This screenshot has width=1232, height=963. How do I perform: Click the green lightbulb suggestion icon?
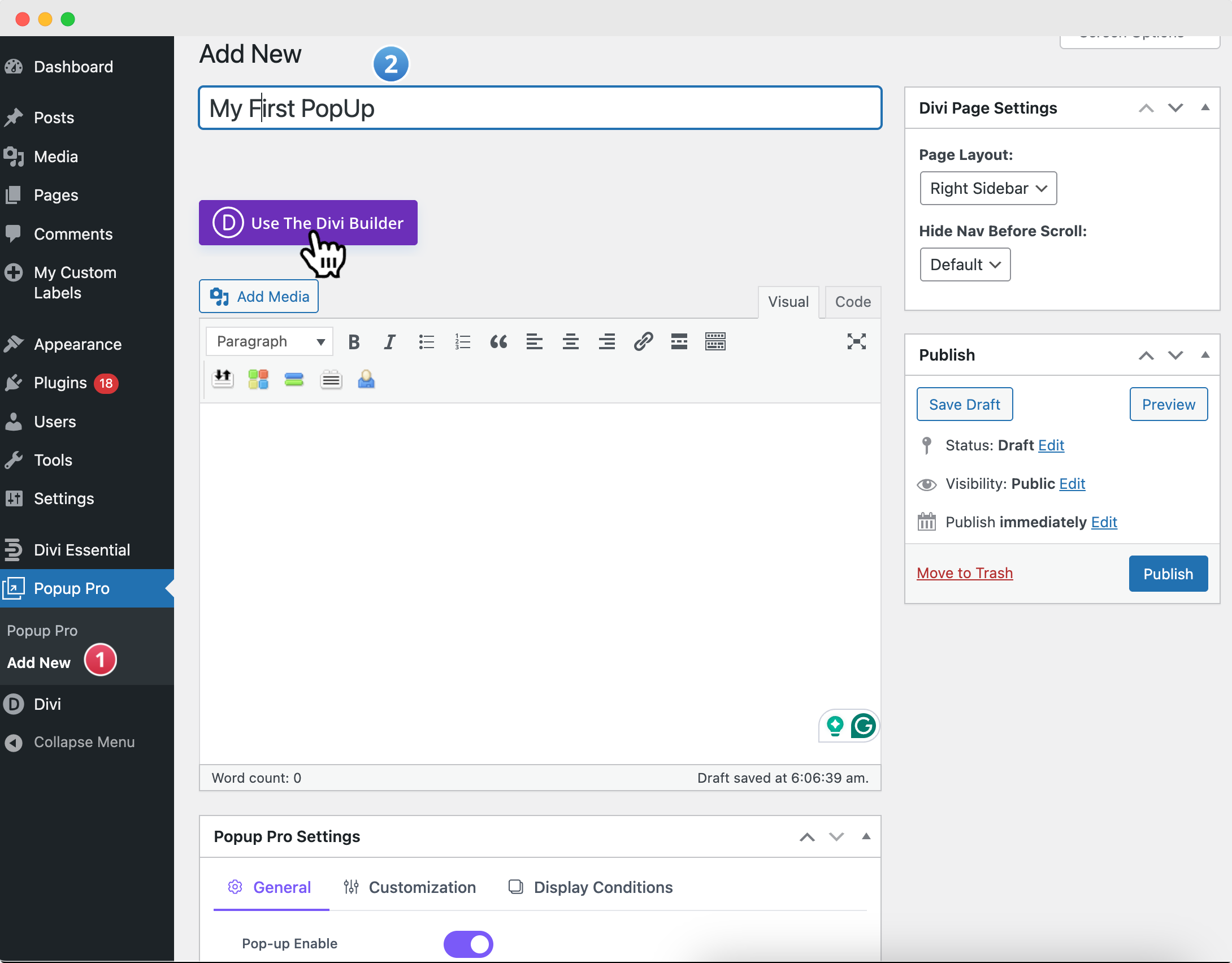[x=835, y=726]
